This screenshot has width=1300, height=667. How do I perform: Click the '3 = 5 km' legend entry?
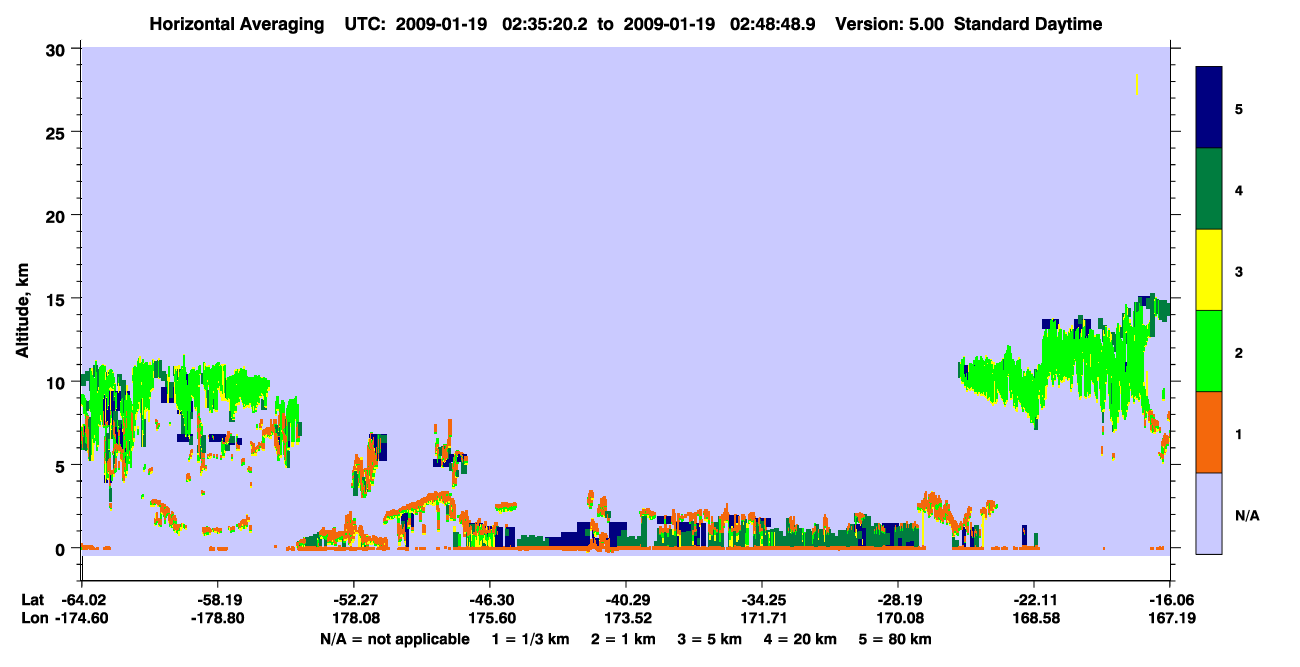click(x=710, y=639)
